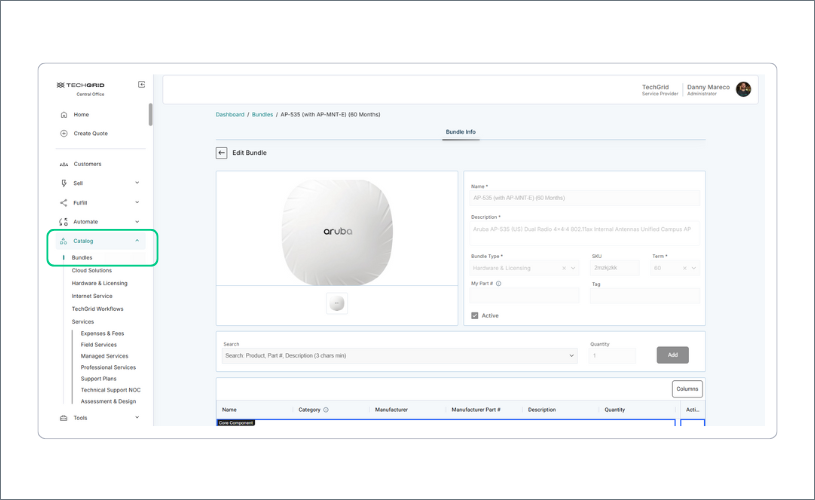Toggle the Active checkbox

475,316
